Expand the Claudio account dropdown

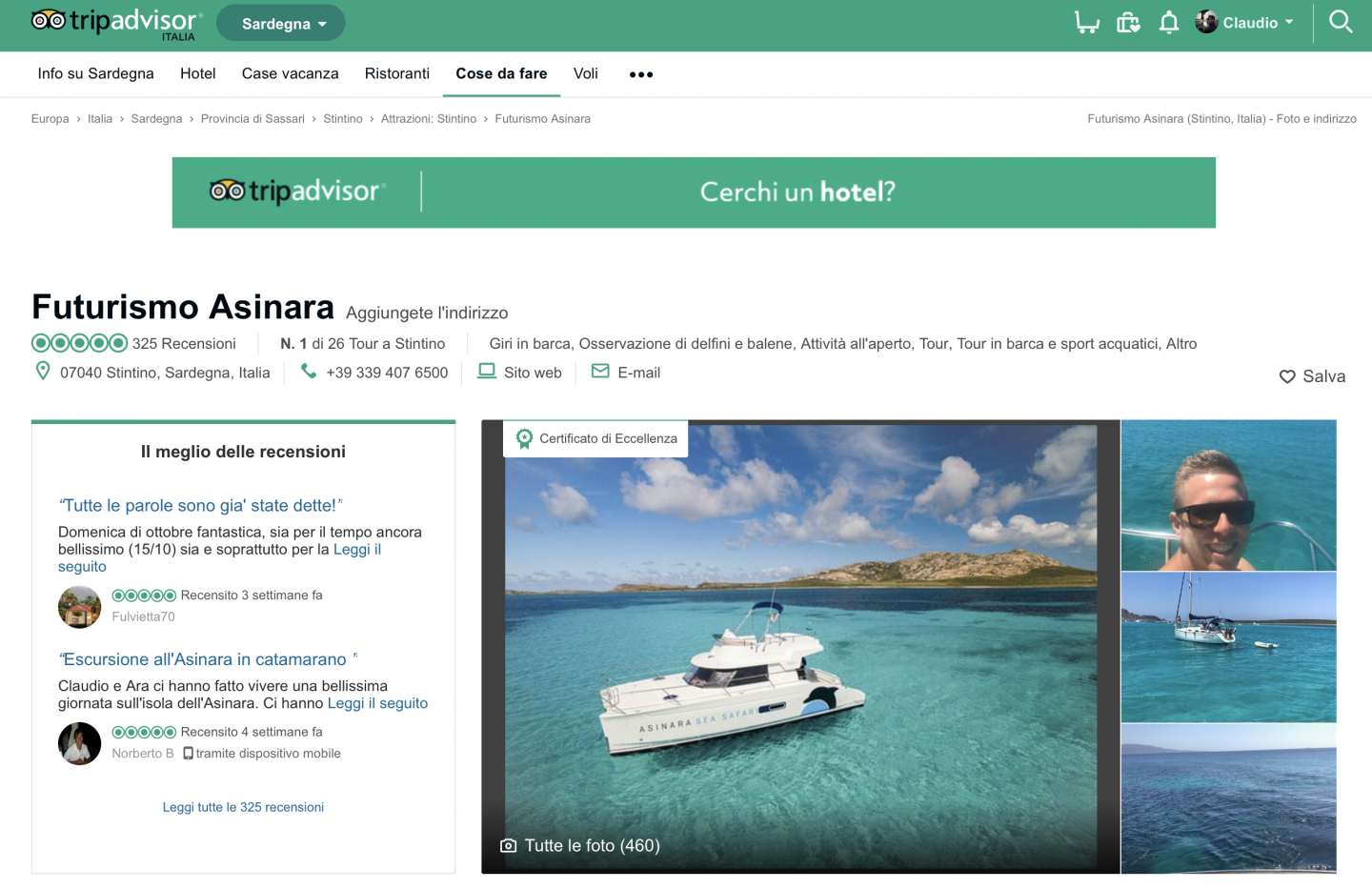(1259, 22)
